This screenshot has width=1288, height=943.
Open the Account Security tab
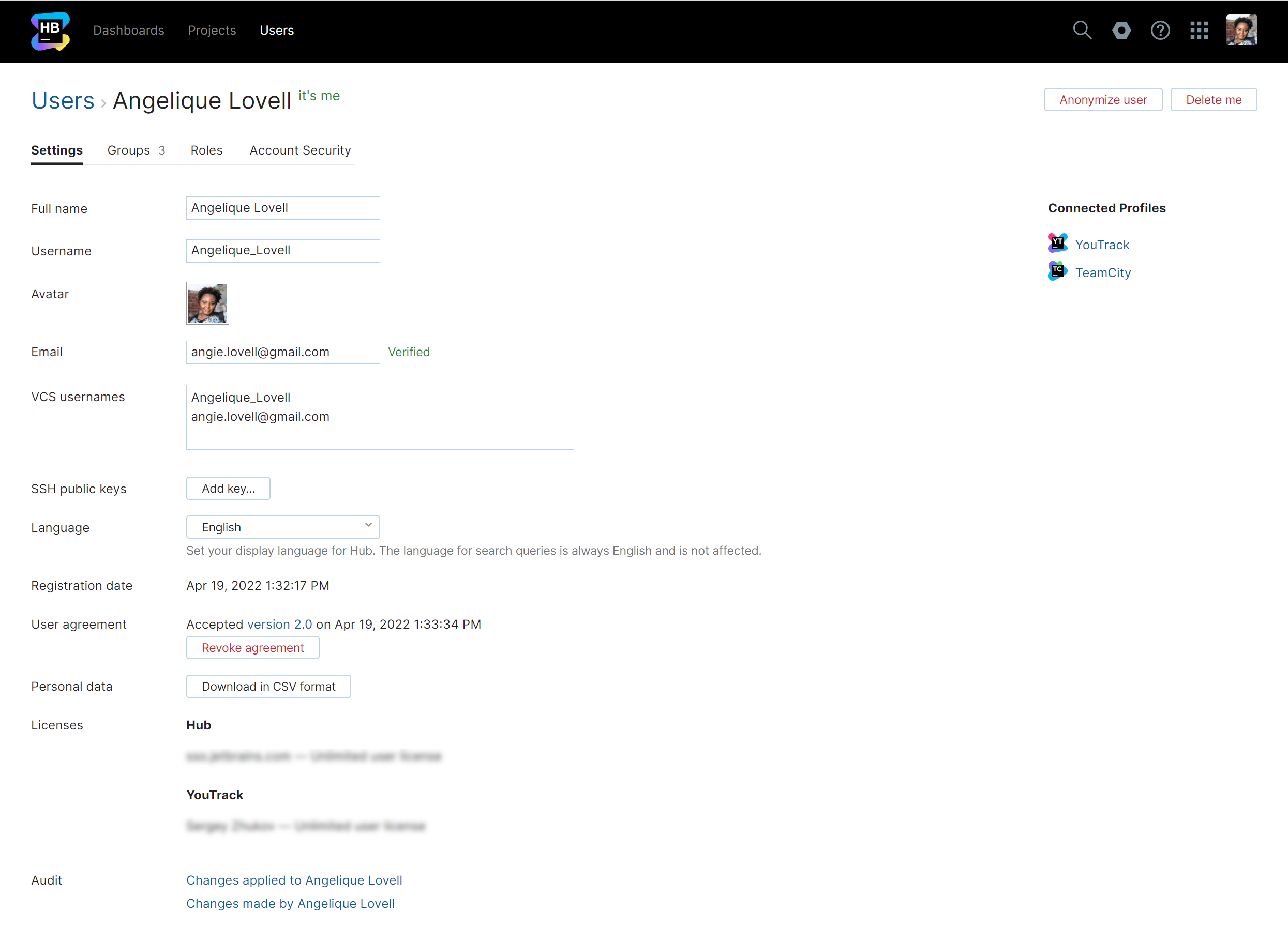tap(300, 150)
